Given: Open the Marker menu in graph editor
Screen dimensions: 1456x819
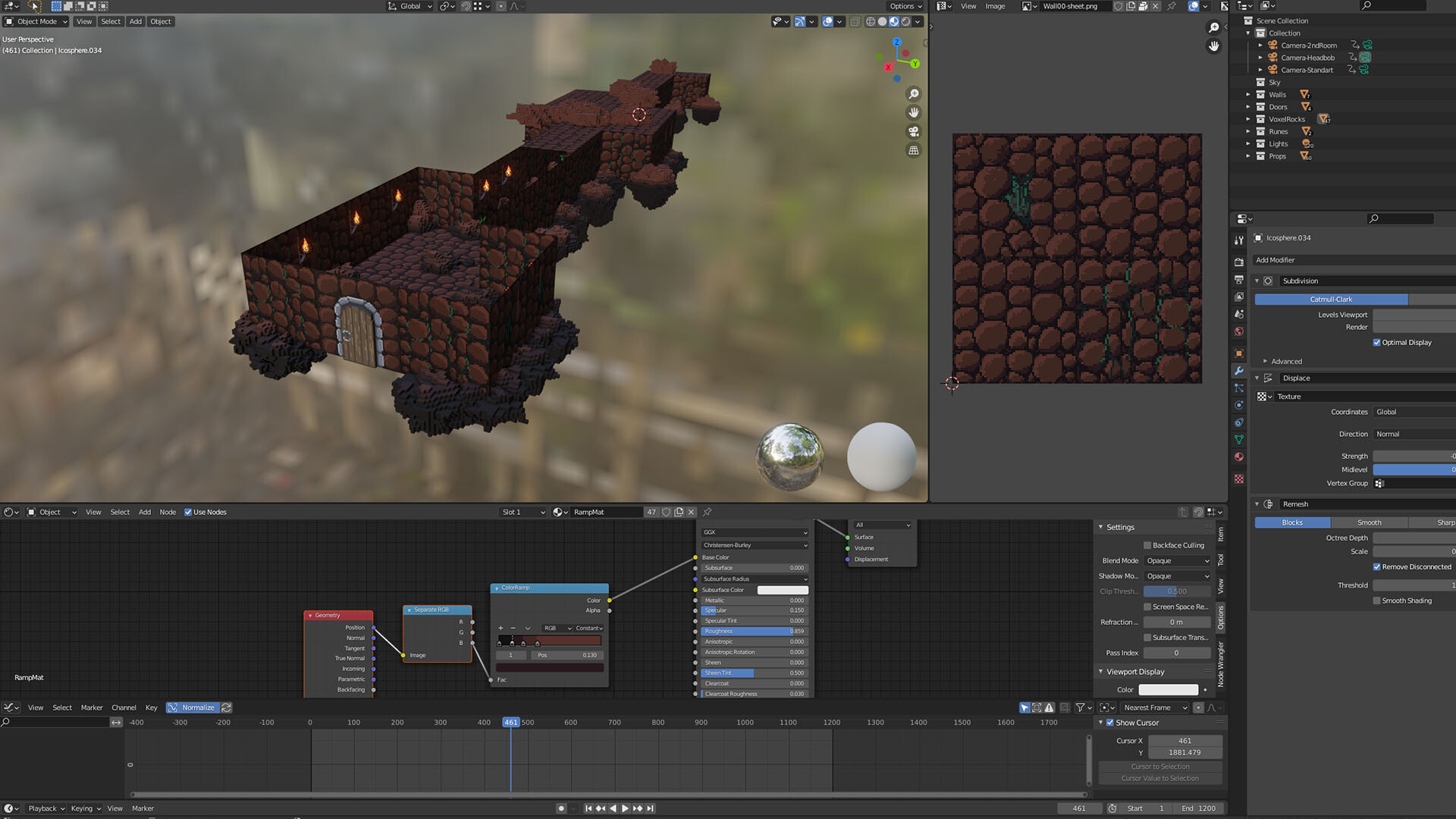Looking at the screenshot, I should [92, 708].
